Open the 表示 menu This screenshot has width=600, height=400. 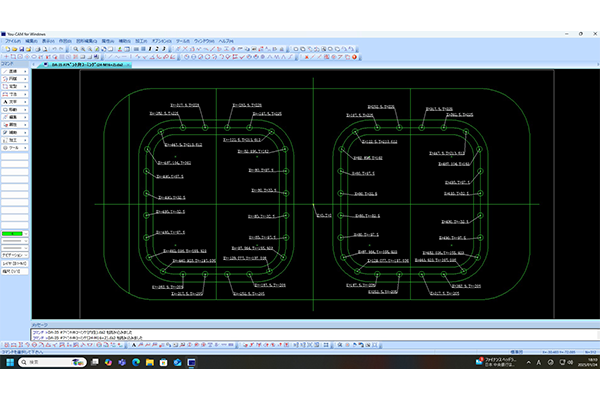tap(48, 41)
